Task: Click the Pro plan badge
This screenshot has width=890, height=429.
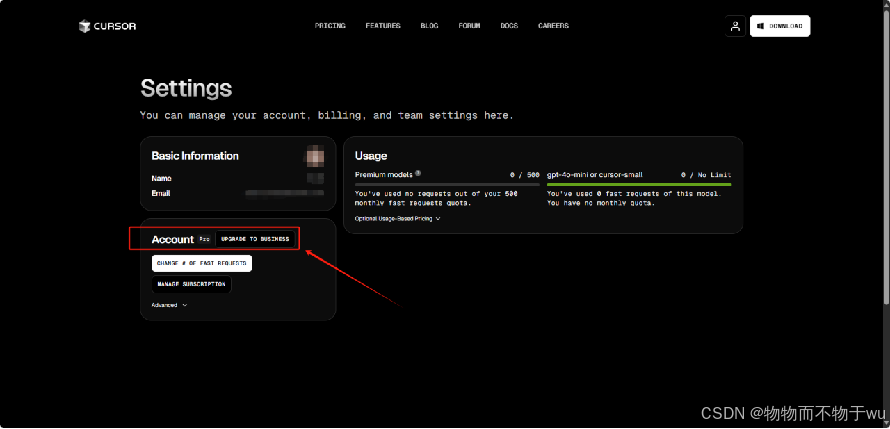Action: pos(204,239)
